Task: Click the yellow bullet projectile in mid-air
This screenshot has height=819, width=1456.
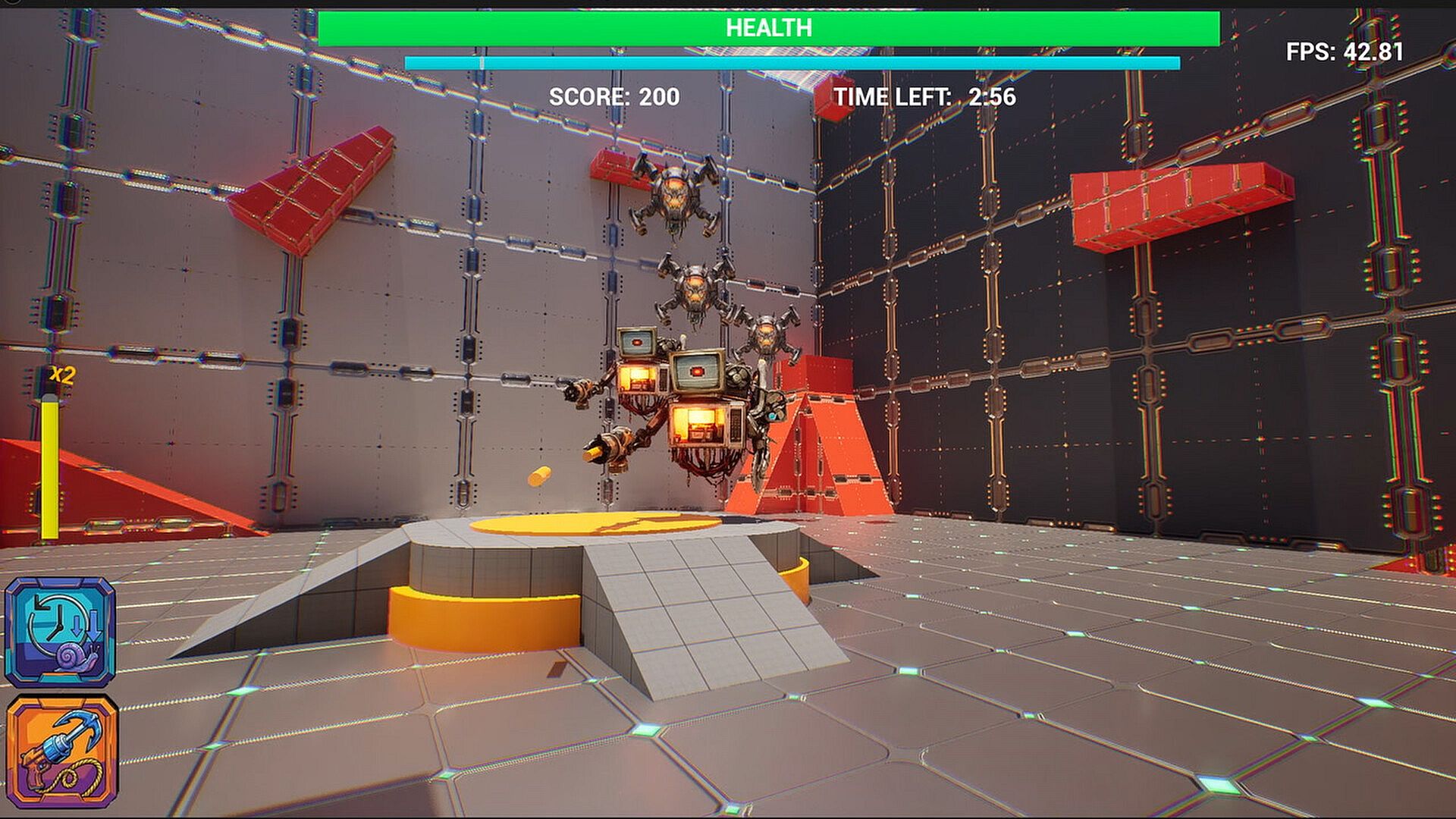Action: coord(539,476)
